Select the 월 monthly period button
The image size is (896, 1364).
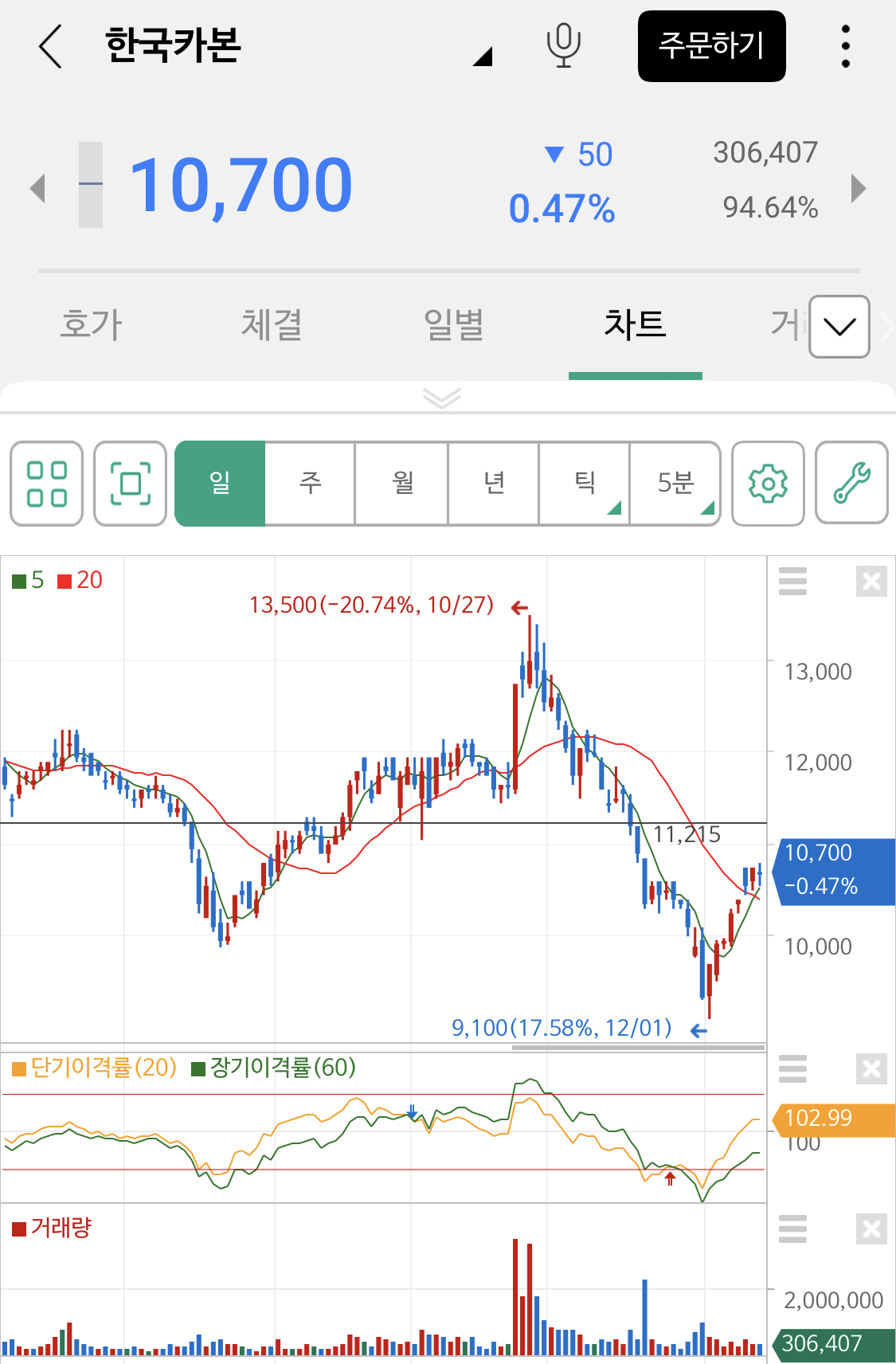pyautogui.click(x=402, y=484)
